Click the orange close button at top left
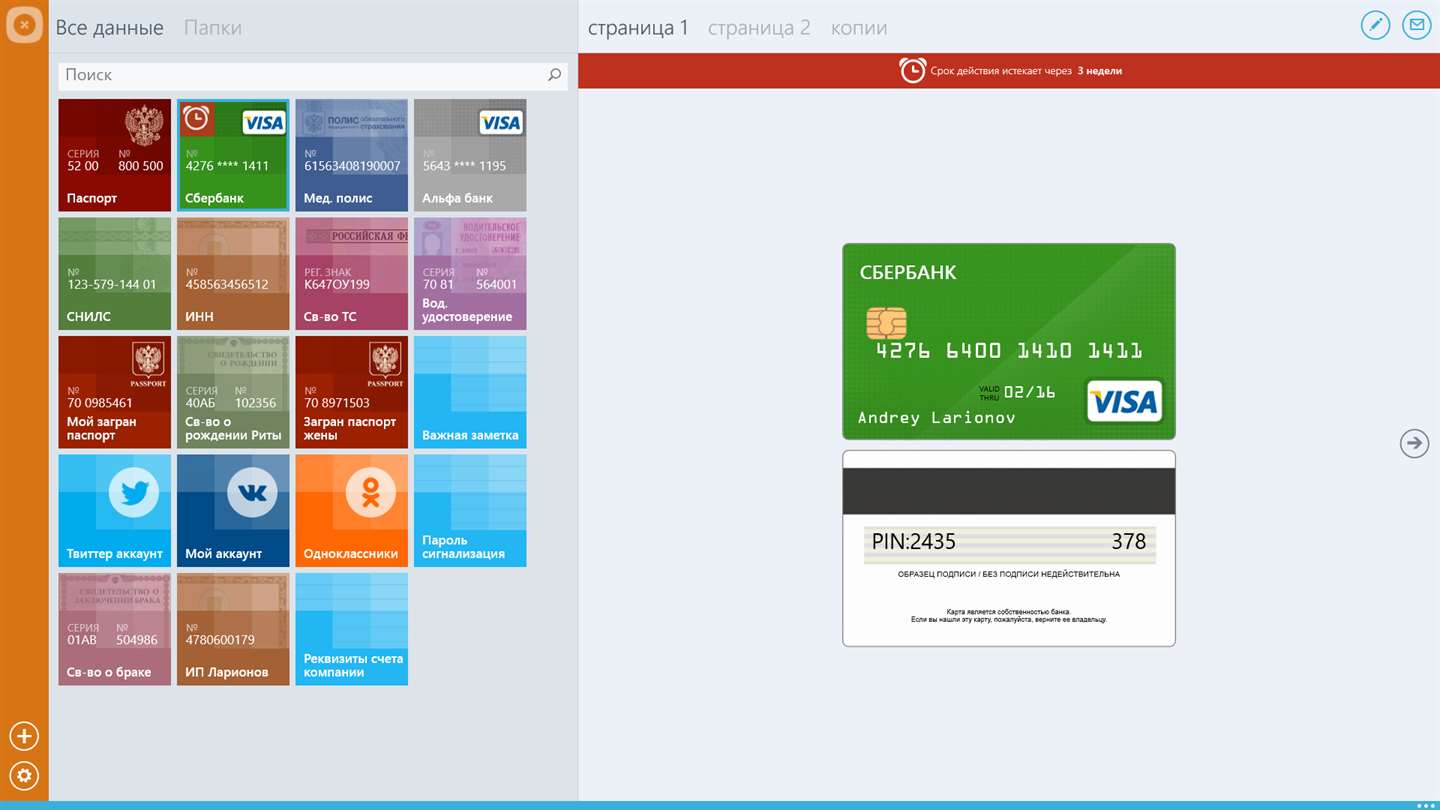The width and height of the screenshot is (1440, 810). pos(24,24)
